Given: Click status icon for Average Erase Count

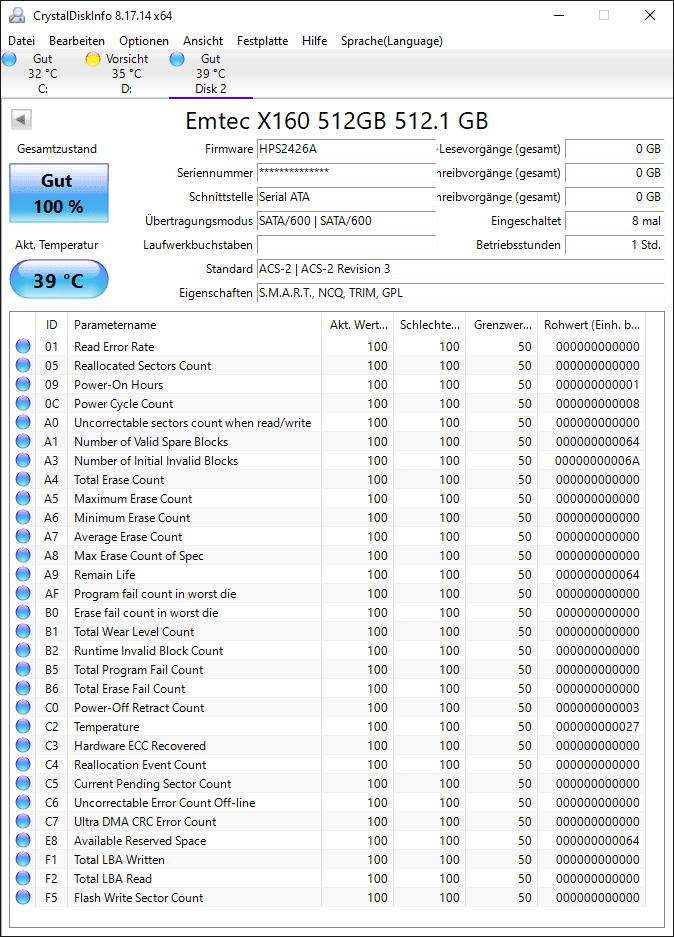Looking at the screenshot, I should click(23, 536).
